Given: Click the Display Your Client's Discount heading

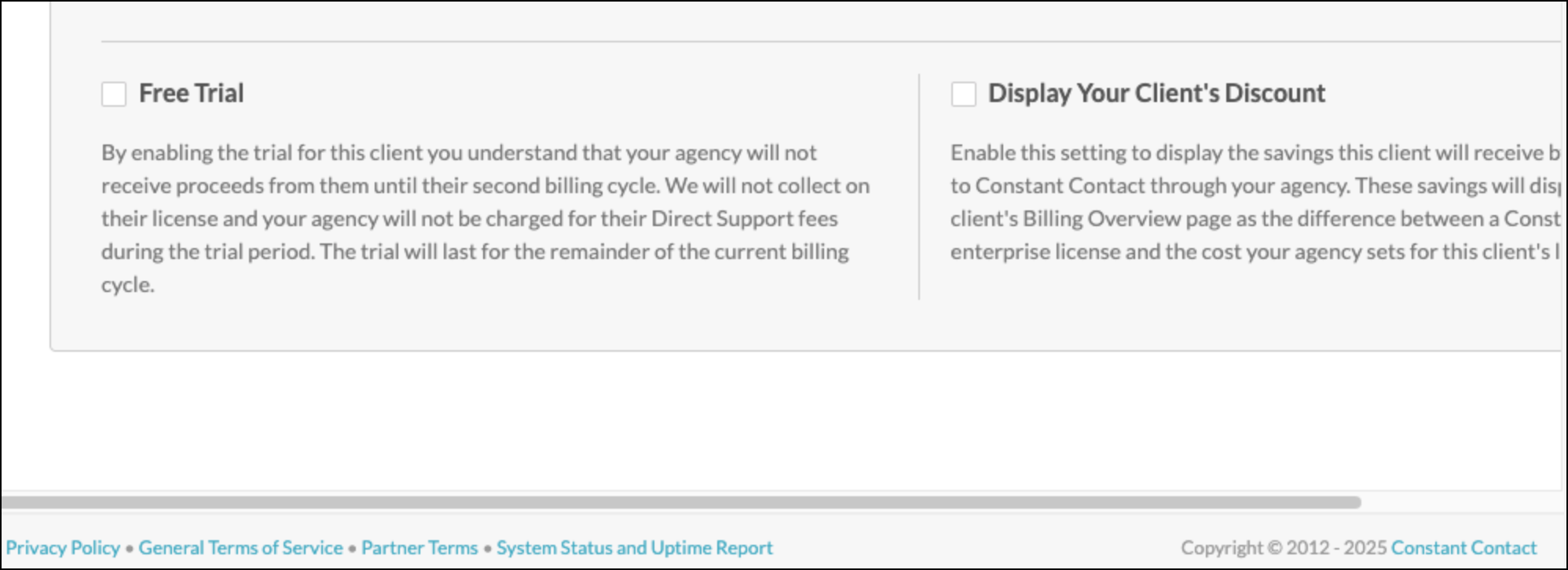Looking at the screenshot, I should (x=1156, y=93).
